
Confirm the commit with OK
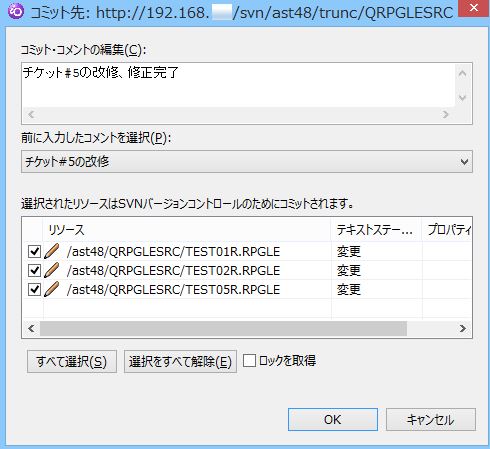point(333,419)
